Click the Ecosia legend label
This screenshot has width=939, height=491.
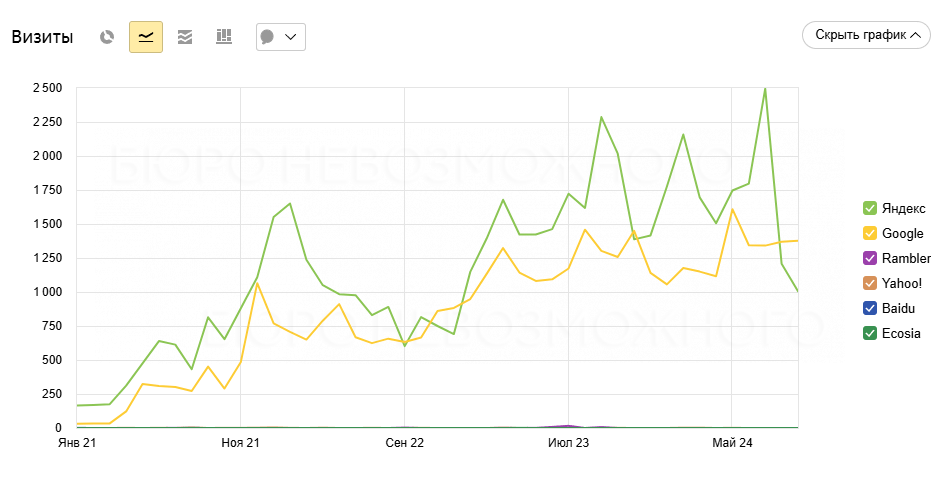[901, 333]
